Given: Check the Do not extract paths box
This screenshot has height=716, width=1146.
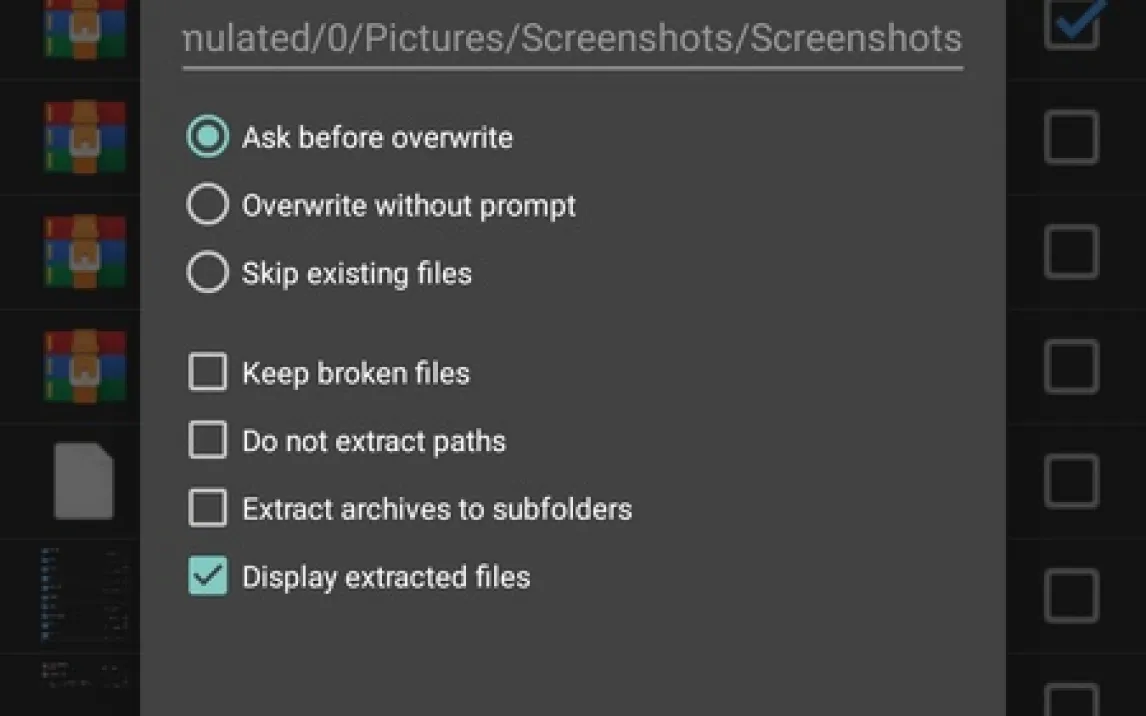Looking at the screenshot, I should [x=208, y=441].
